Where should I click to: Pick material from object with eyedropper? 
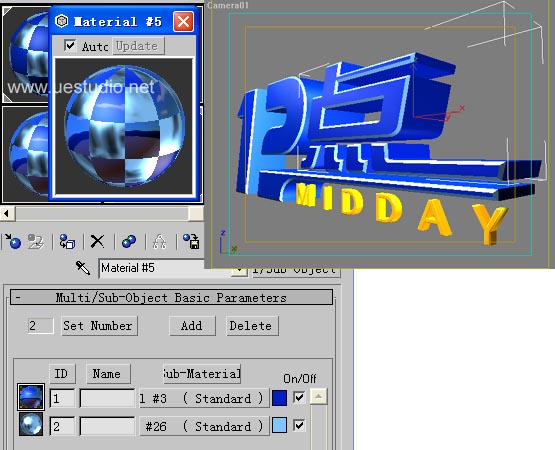coord(83,268)
